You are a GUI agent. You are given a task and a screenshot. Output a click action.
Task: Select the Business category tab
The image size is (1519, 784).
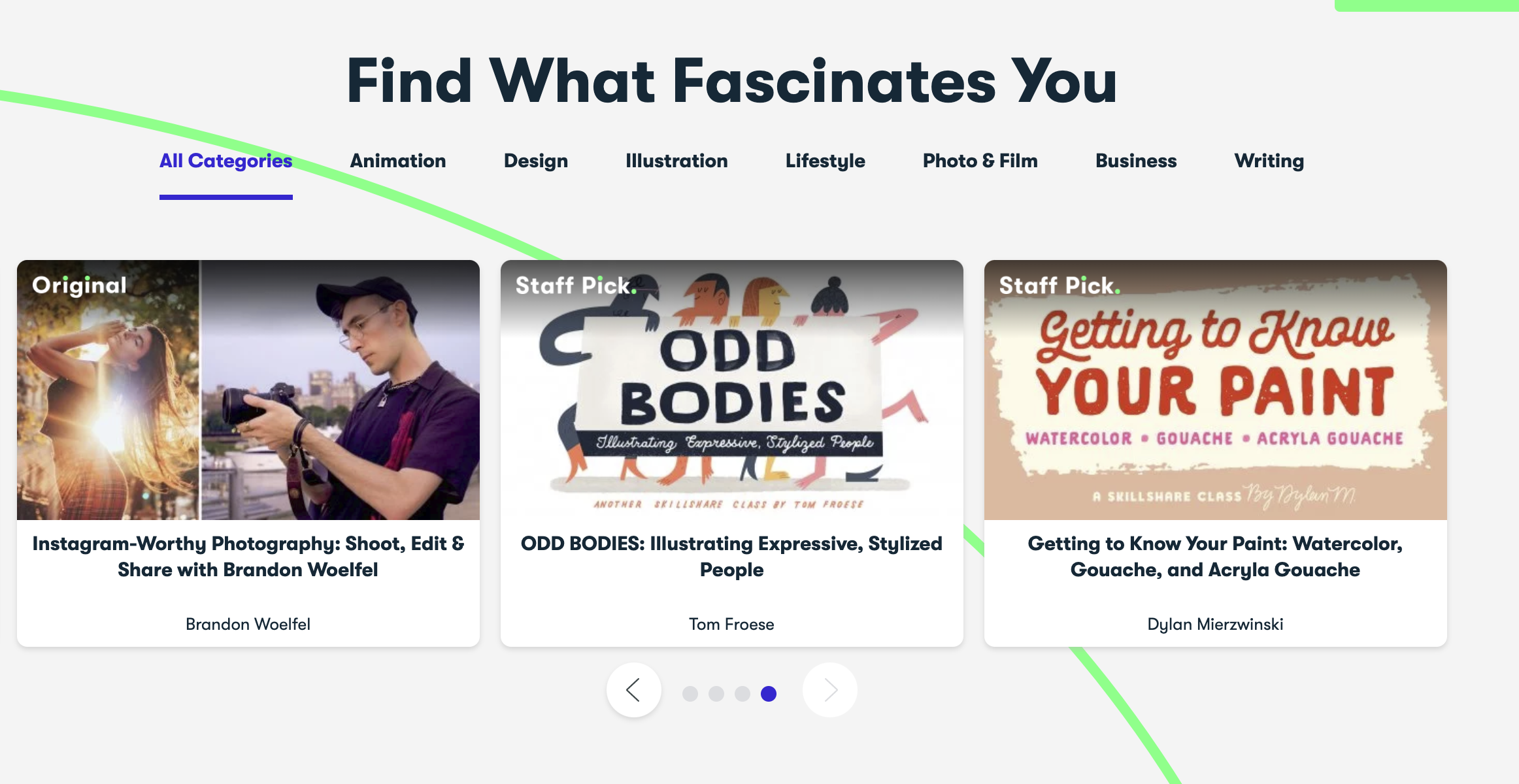[x=1136, y=161]
